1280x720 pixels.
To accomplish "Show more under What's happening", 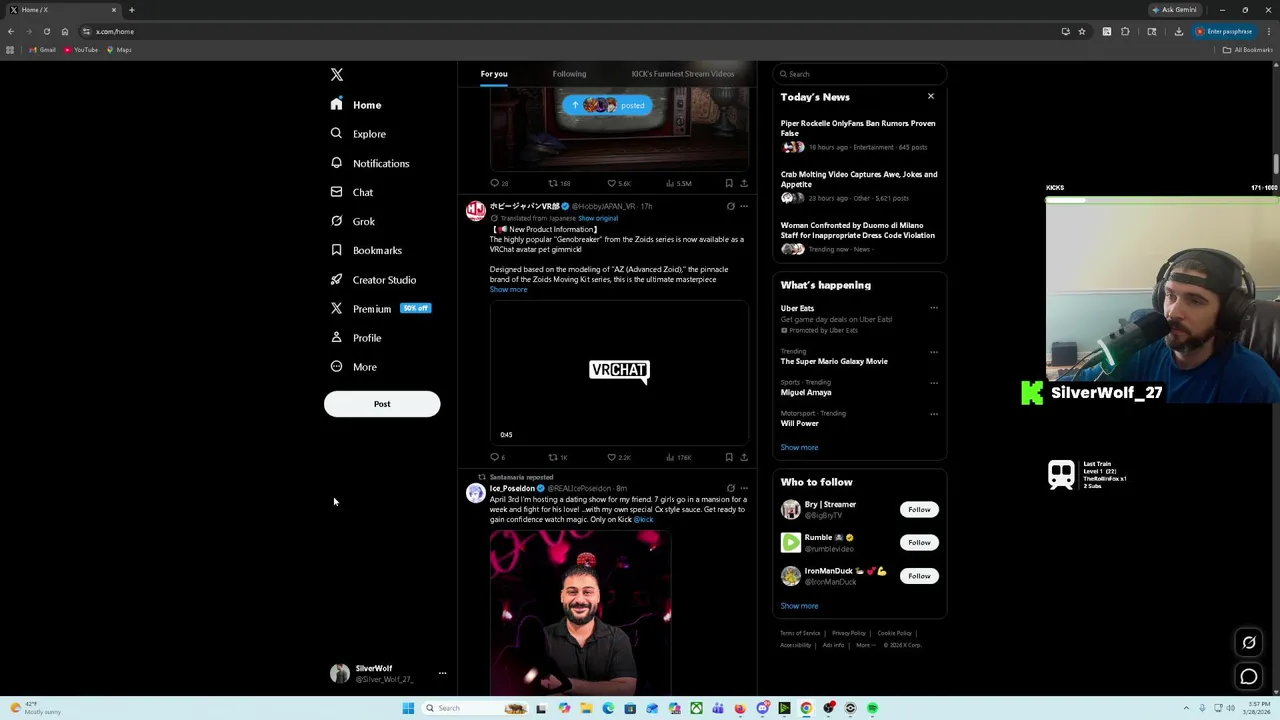I will pyautogui.click(x=799, y=448).
